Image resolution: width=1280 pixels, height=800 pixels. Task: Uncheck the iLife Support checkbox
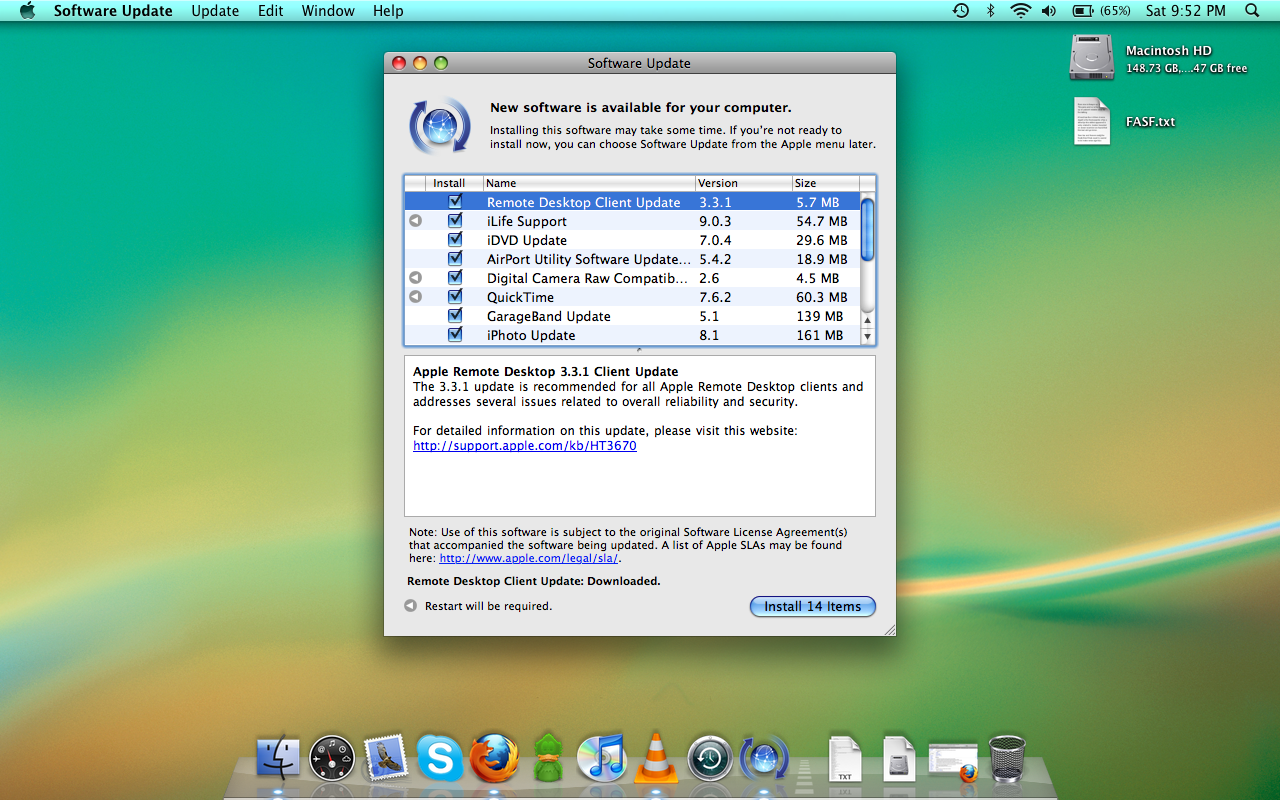455,221
